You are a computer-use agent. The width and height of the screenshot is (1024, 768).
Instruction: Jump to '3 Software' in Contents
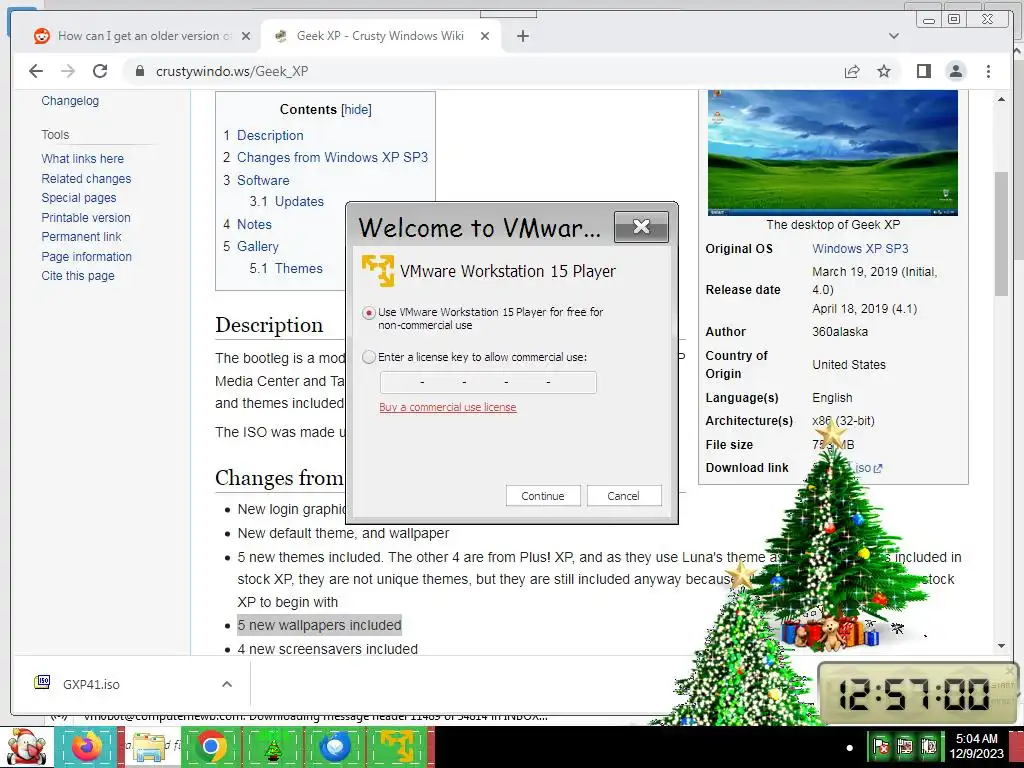pyautogui.click(x=256, y=180)
